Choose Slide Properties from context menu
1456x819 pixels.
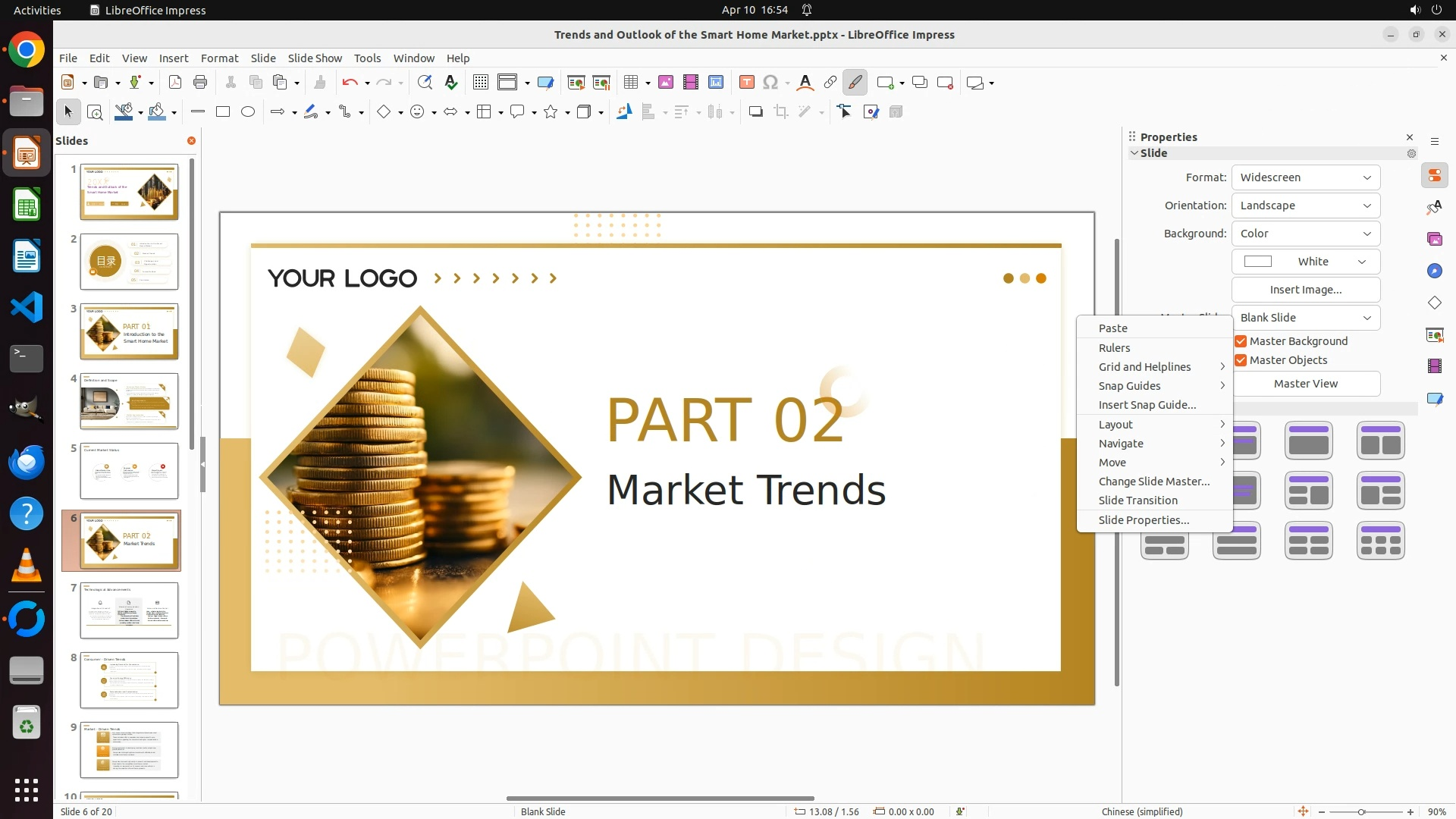click(1144, 520)
